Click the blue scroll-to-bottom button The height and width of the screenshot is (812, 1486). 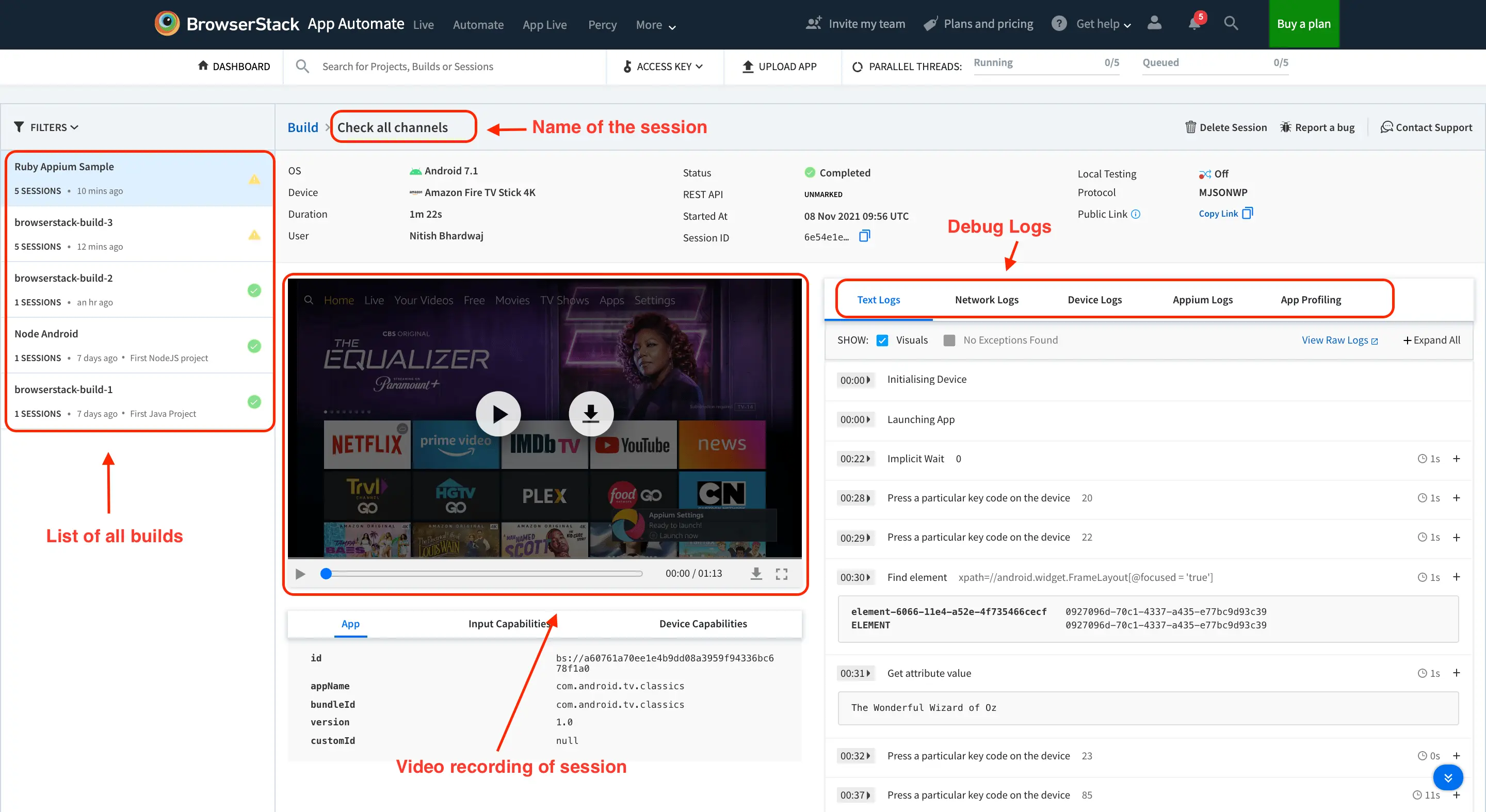pos(1447,777)
